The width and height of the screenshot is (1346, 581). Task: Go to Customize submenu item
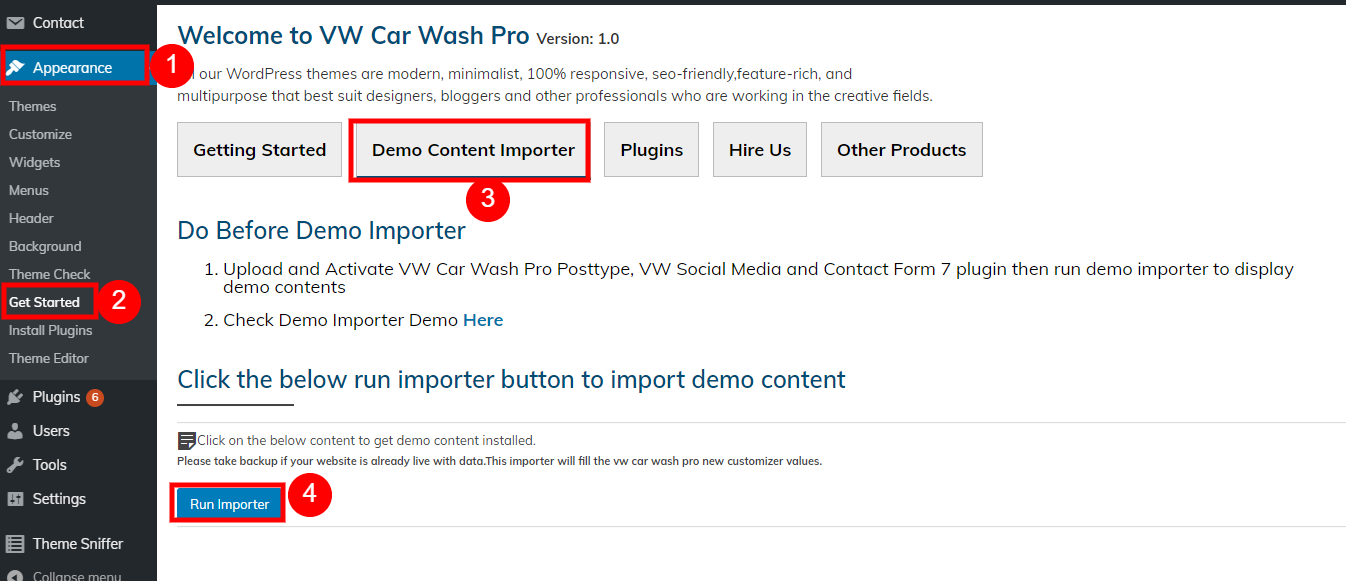41,134
